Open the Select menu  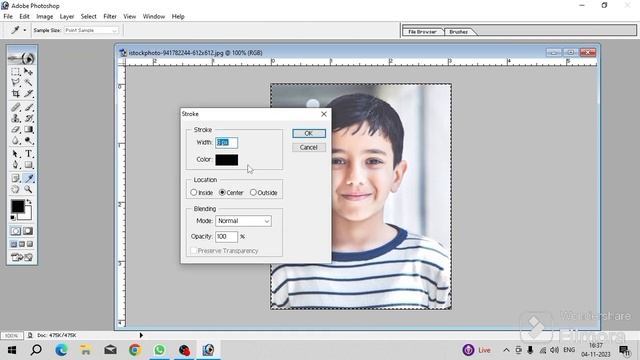[88, 16]
